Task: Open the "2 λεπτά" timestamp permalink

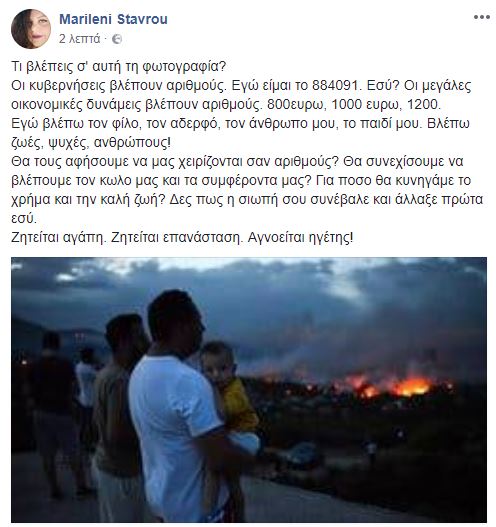Action: coord(80,39)
